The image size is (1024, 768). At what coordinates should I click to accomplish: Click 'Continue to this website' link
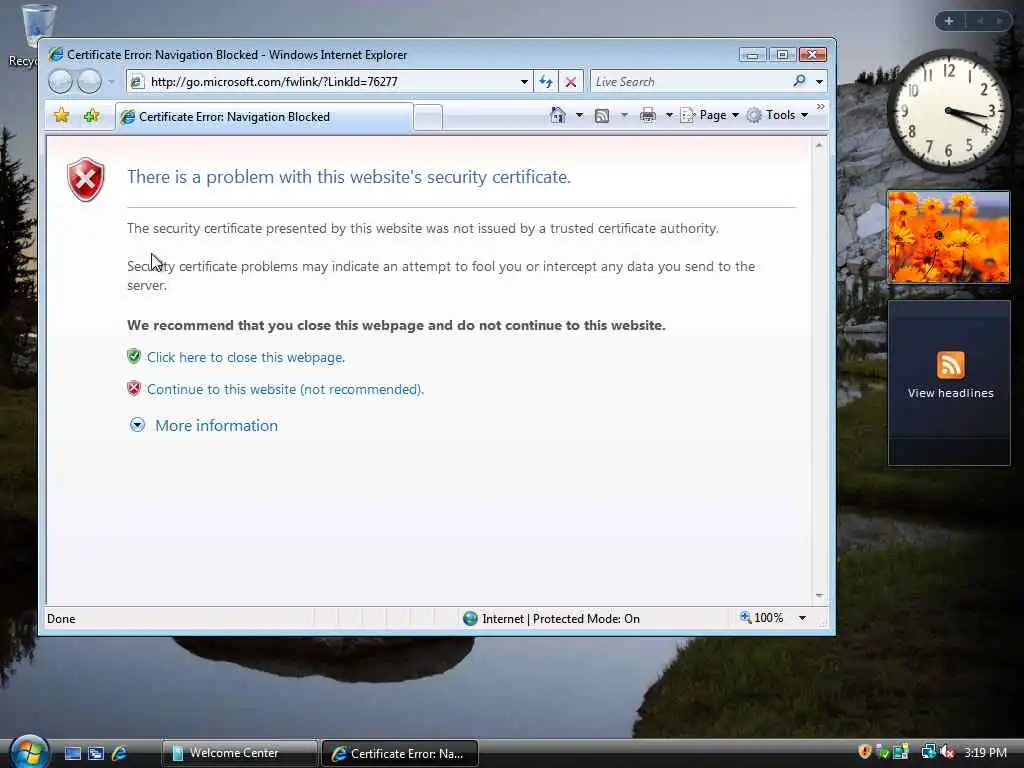click(x=285, y=389)
